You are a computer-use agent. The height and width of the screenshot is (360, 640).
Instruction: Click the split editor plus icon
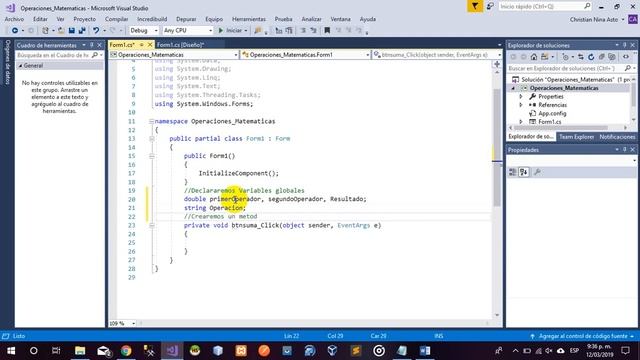497,64
